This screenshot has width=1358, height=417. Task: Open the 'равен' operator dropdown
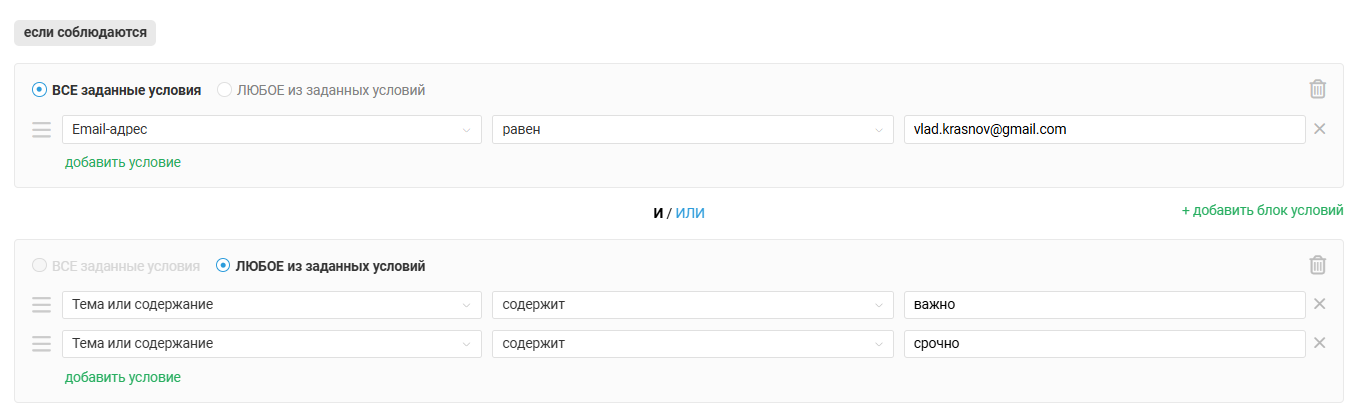[x=692, y=130]
